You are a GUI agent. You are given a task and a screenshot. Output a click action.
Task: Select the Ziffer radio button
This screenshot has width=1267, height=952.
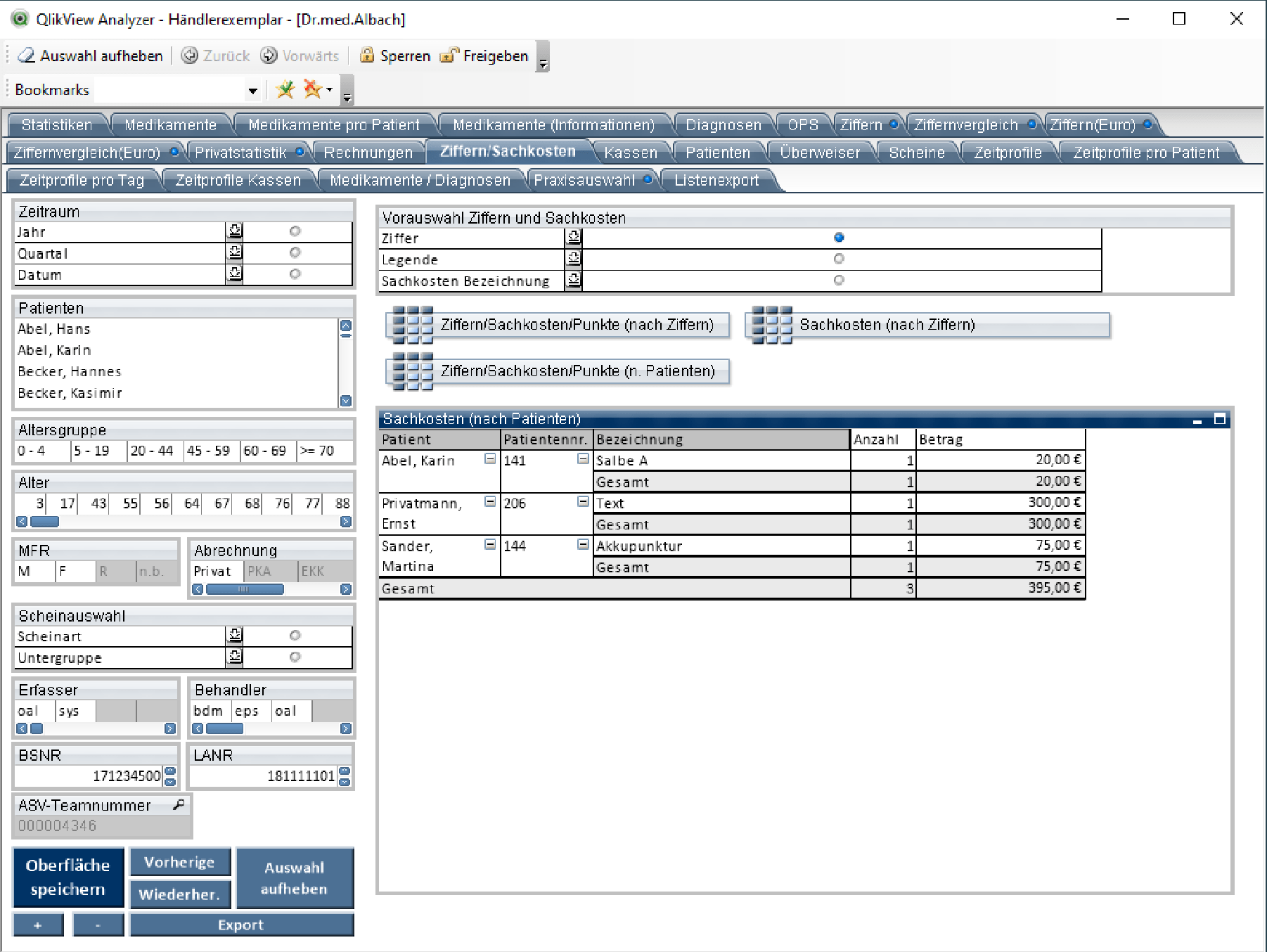pyautogui.click(x=838, y=238)
